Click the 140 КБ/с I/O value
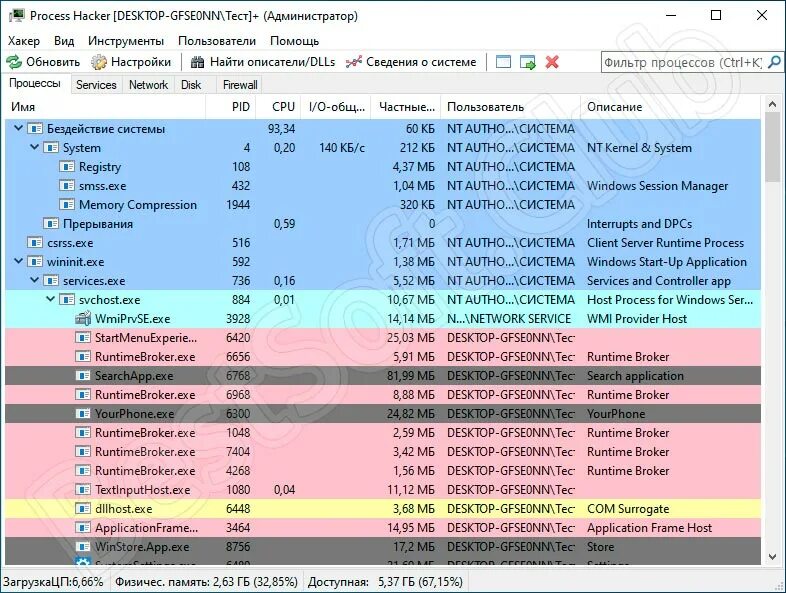 pos(342,148)
